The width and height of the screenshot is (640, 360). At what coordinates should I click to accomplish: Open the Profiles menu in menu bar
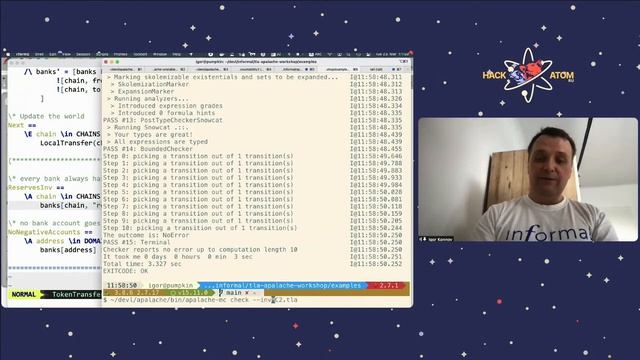[120, 54]
